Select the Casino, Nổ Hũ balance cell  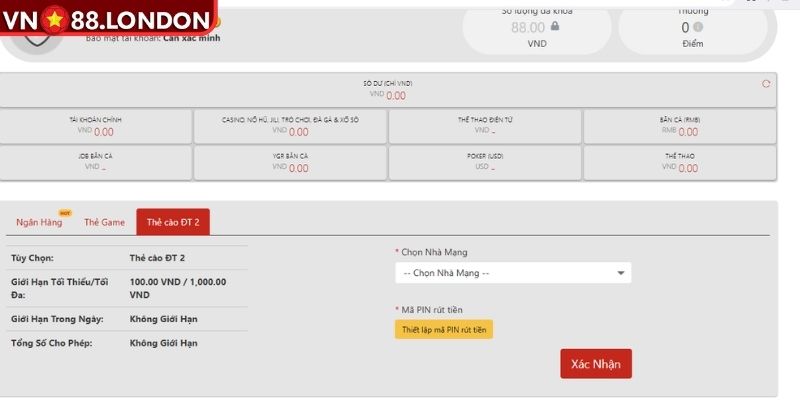(290, 126)
